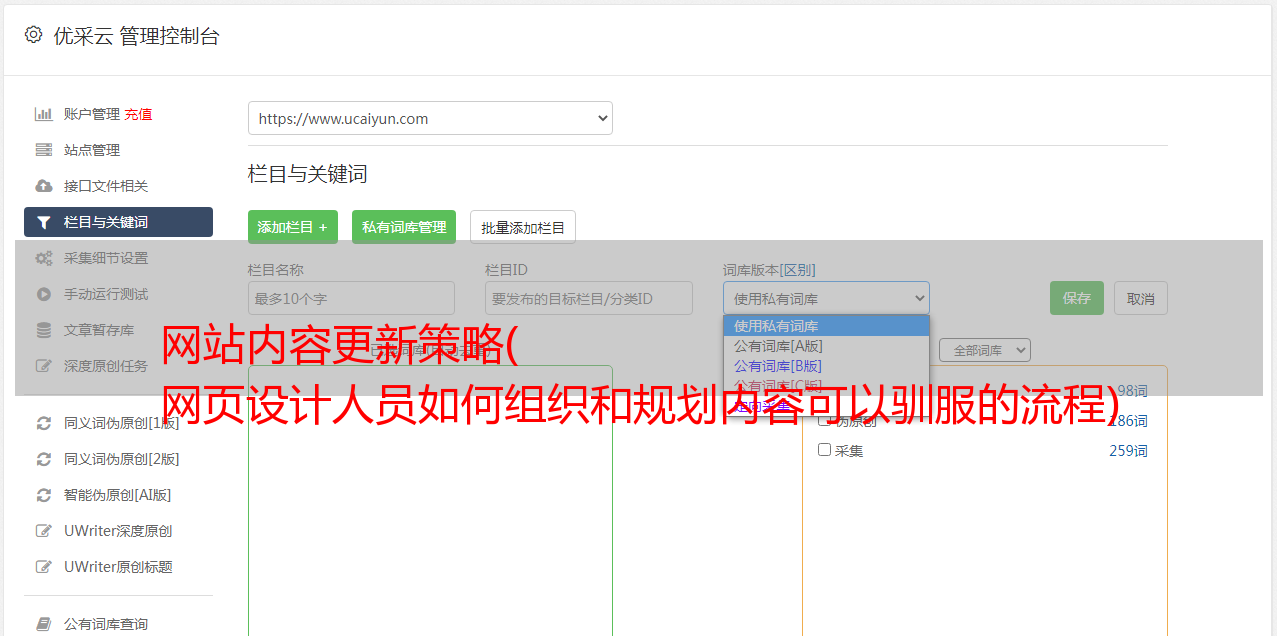Click the red 充值 link
The height and width of the screenshot is (636, 1277).
pyautogui.click(x=138, y=114)
